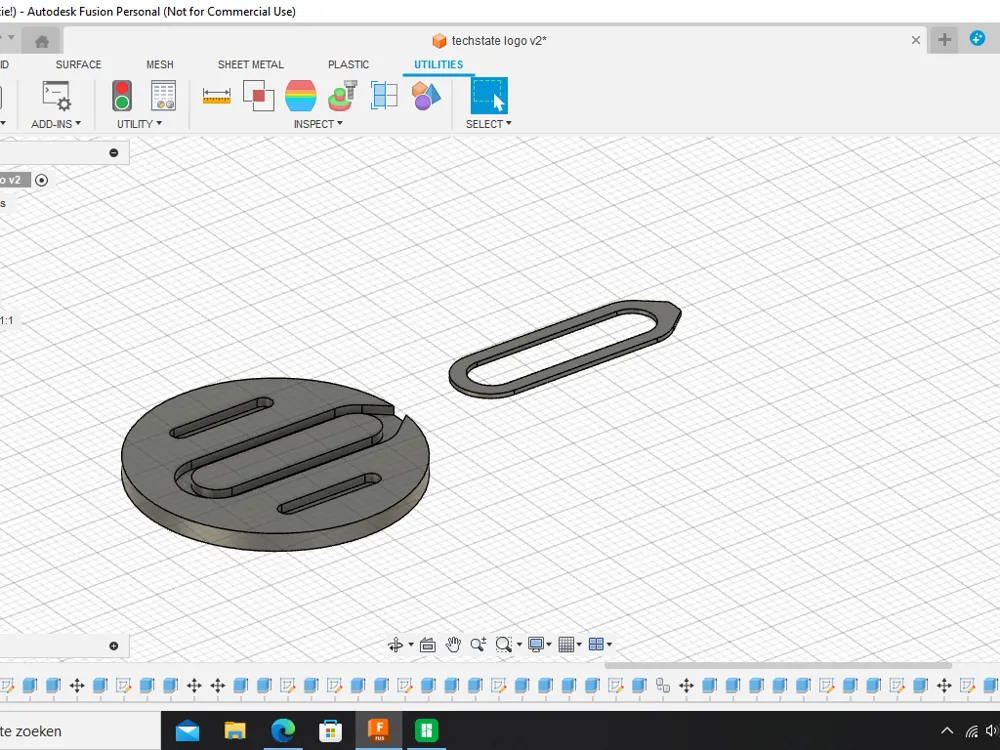Switch to the MESH tab
The width and height of the screenshot is (1000, 750).
pyautogui.click(x=159, y=64)
